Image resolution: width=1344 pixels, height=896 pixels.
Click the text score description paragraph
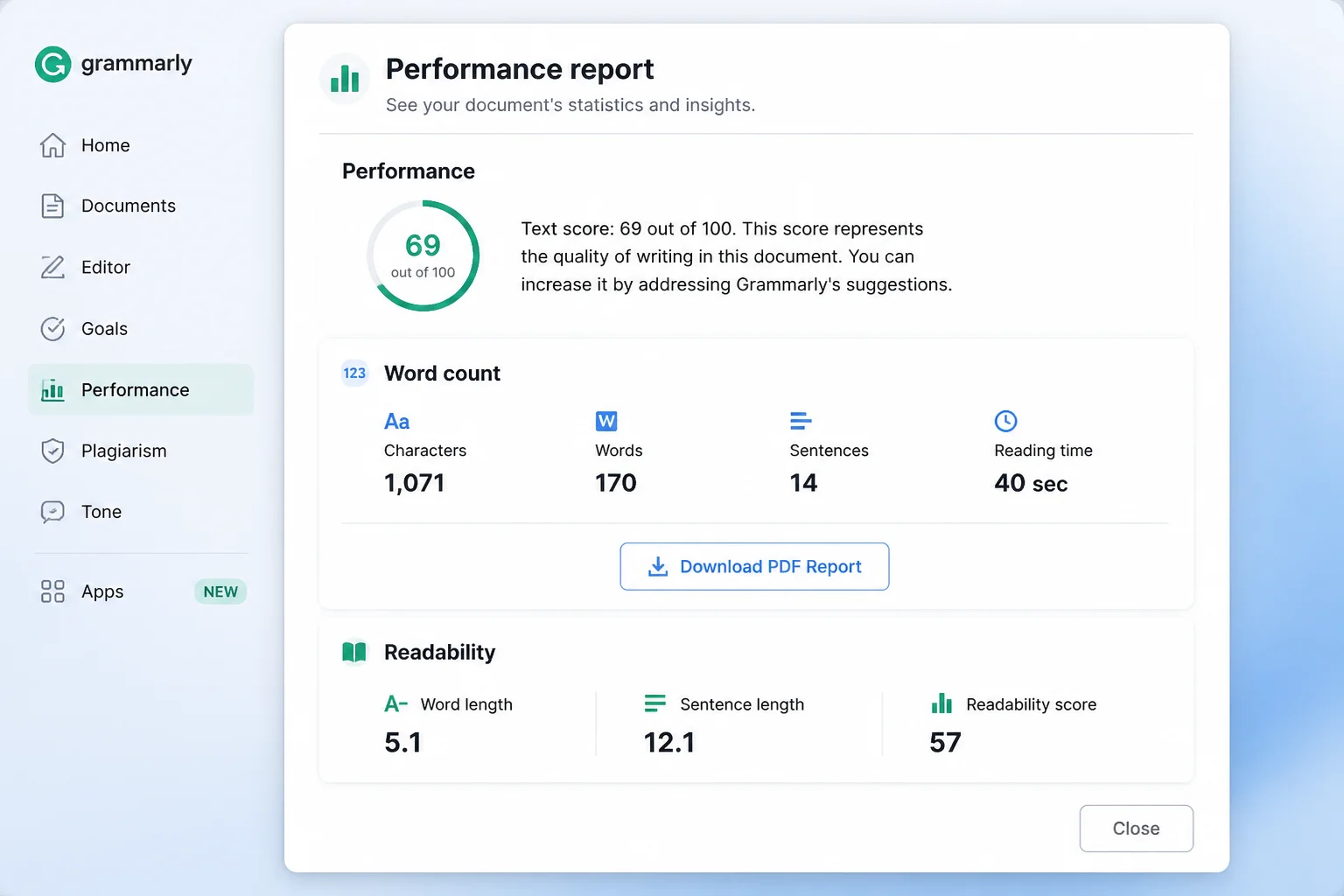pyautogui.click(x=737, y=256)
